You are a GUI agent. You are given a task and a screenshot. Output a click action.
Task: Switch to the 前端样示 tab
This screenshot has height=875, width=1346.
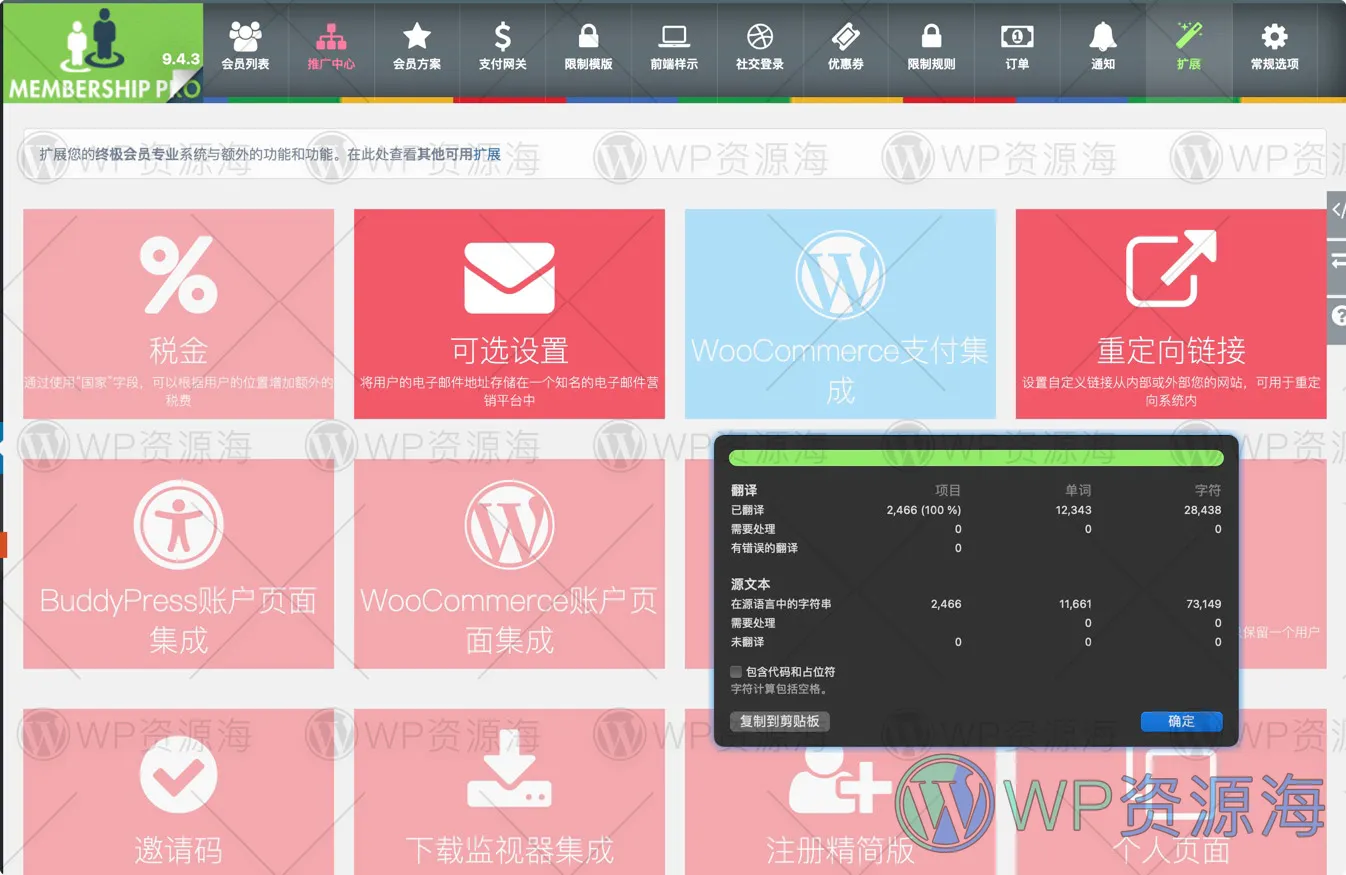coord(673,47)
